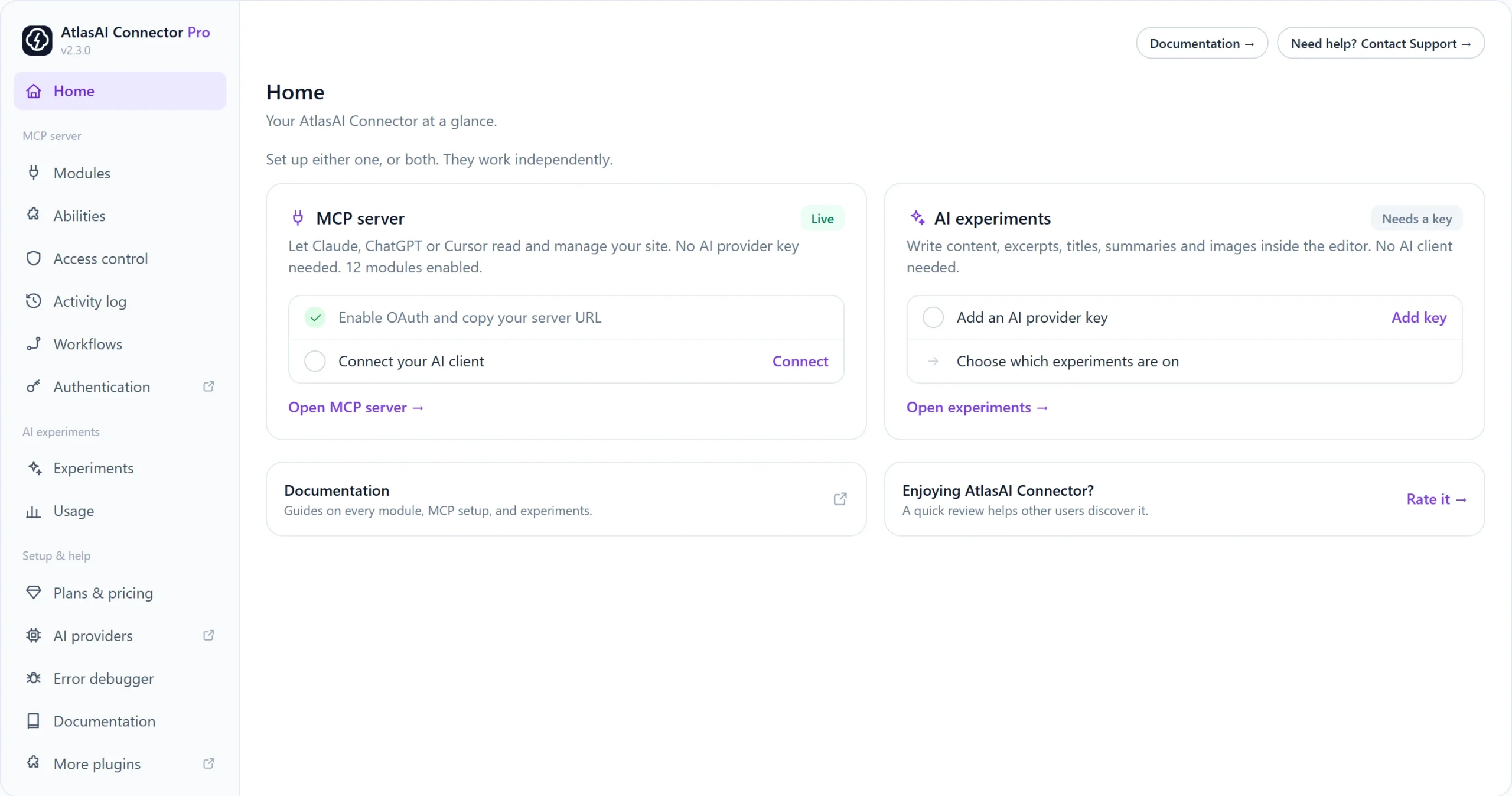Click the MCP server card heading
The height and width of the screenshot is (796, 1512).
360,218
